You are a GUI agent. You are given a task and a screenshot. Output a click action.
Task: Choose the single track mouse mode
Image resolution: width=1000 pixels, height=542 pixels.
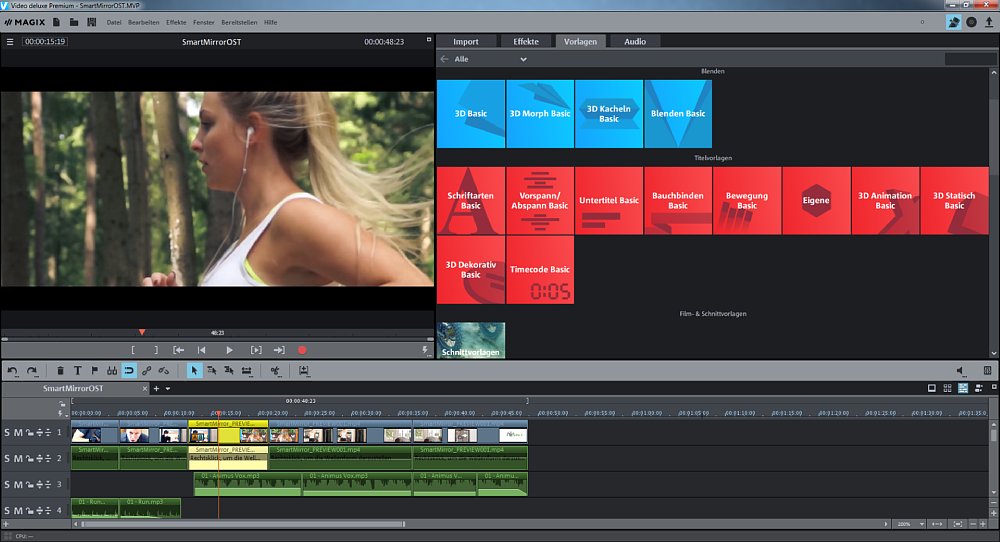212,370
